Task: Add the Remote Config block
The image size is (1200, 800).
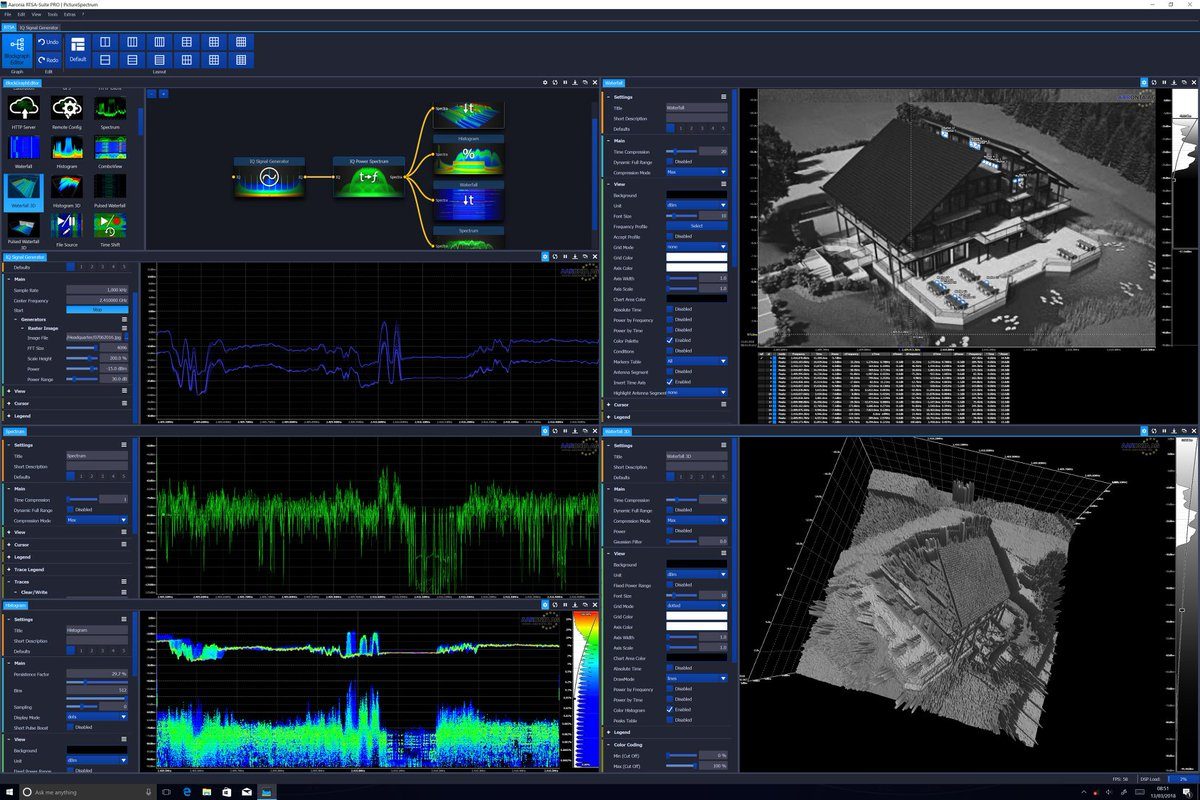Action: tap(67, 110)
